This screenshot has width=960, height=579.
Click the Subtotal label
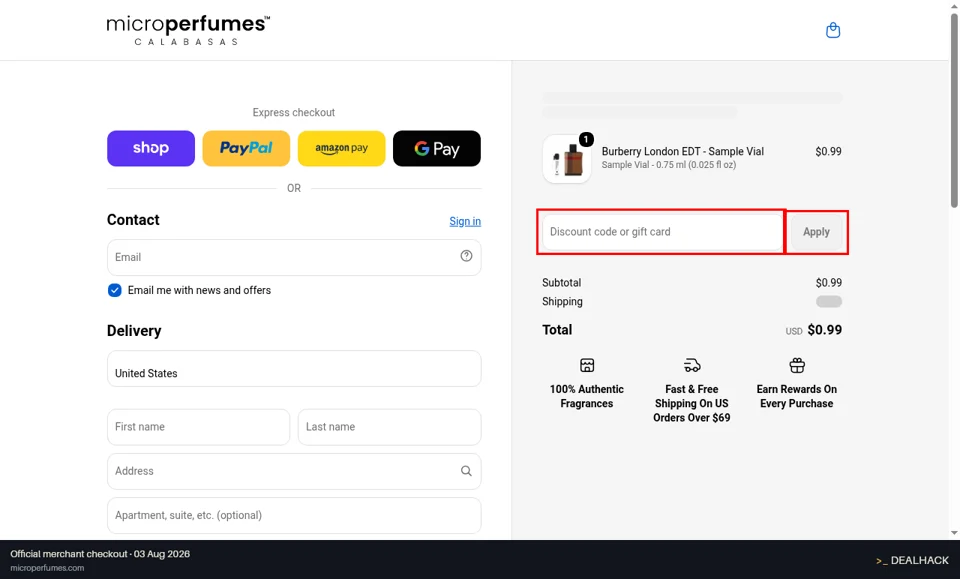coord(561,283)
